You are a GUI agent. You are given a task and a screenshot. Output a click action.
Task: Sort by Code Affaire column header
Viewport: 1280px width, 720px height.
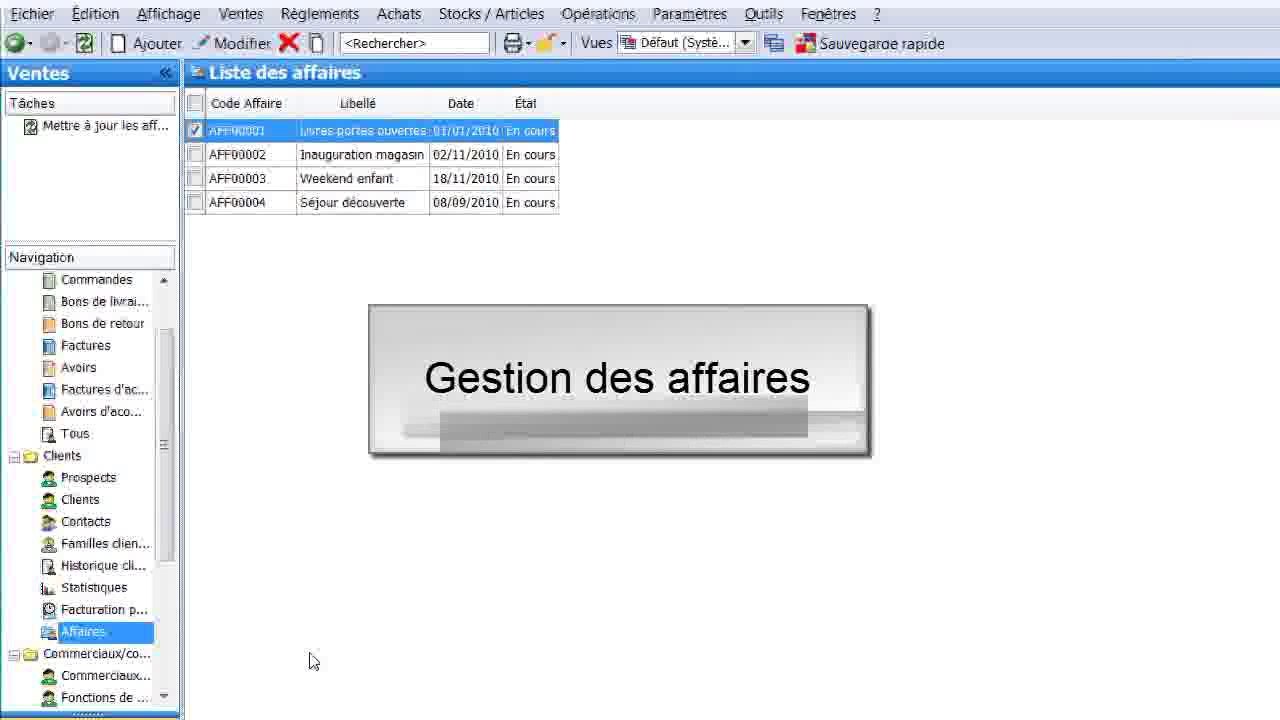(x=246, y=103)
